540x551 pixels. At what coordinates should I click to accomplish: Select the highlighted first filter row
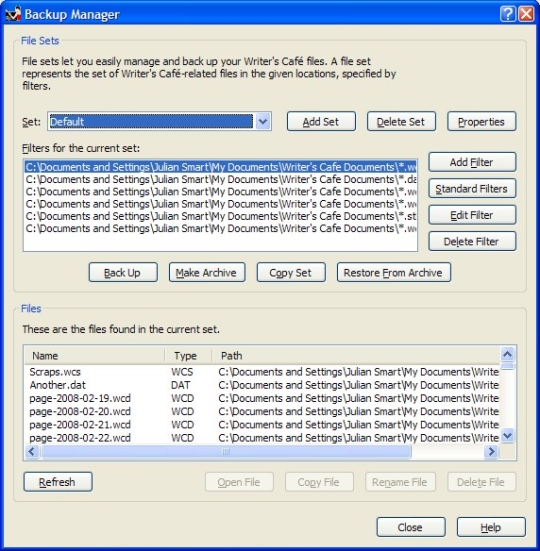221,167
